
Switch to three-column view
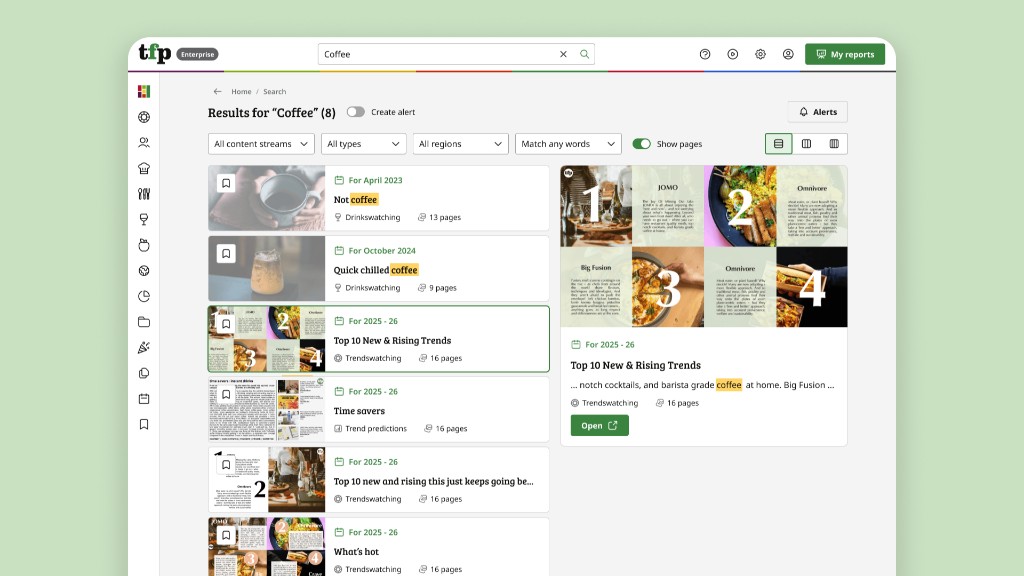click(x=834, y=144)
